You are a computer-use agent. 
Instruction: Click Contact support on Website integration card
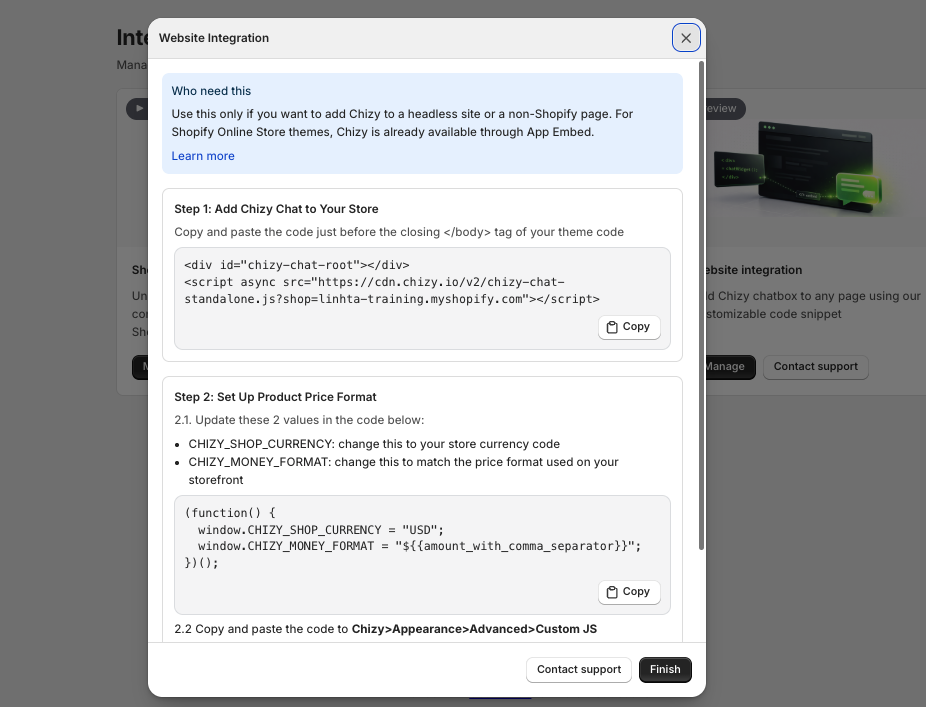pyautogui.click(x=816, y=367)
